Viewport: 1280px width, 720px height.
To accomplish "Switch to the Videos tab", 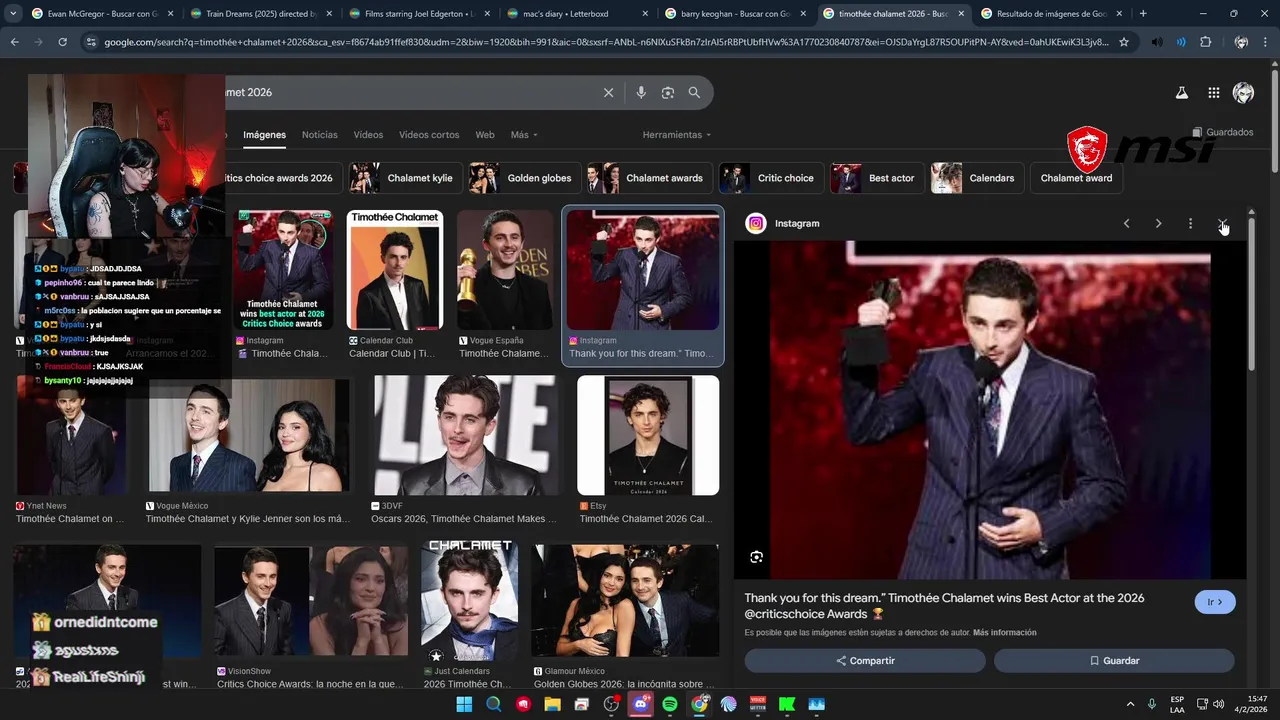I will (x=368, y=135).
